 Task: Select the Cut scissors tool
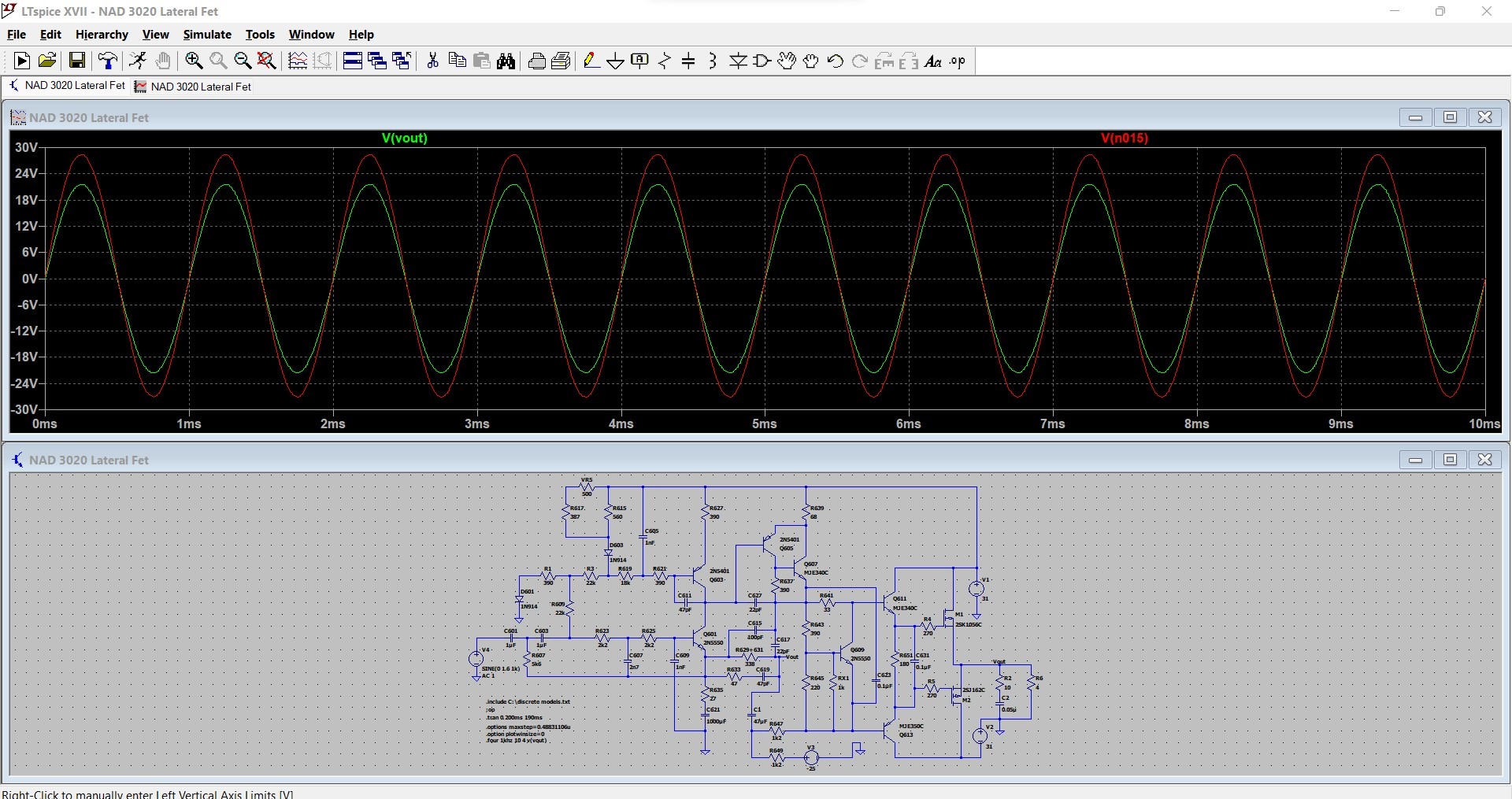click(x=432, y=61)
